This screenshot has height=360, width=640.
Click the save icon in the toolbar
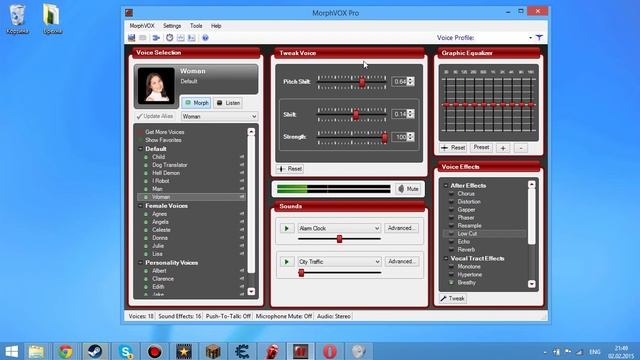point(131,38)
